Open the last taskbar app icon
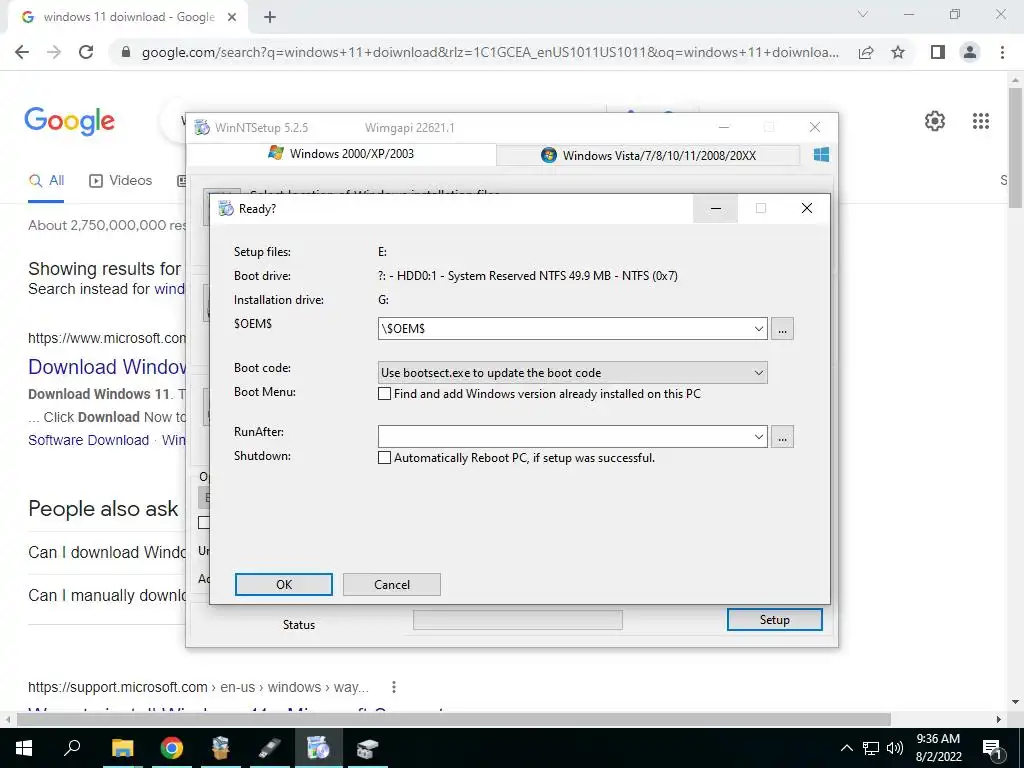The image size is (1024, 768). point(367,748)
